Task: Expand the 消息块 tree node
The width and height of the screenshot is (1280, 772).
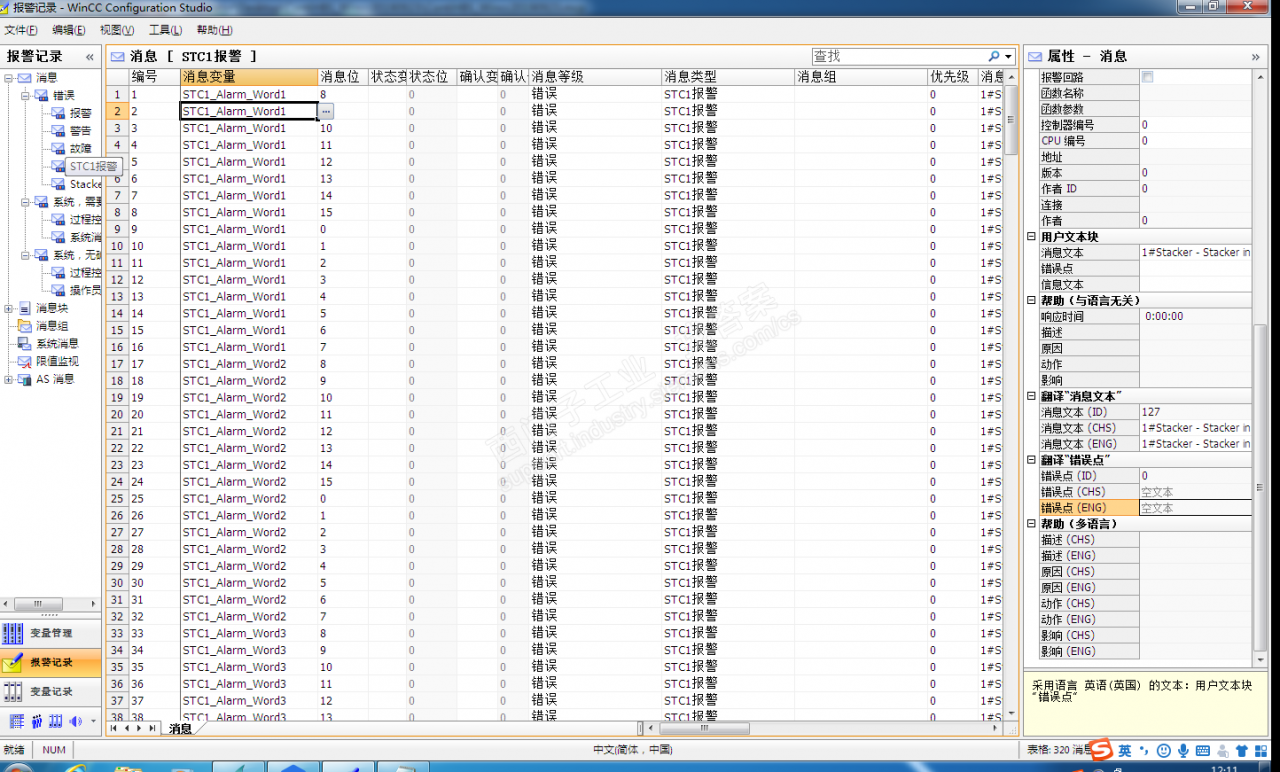Action: point(9,309)
